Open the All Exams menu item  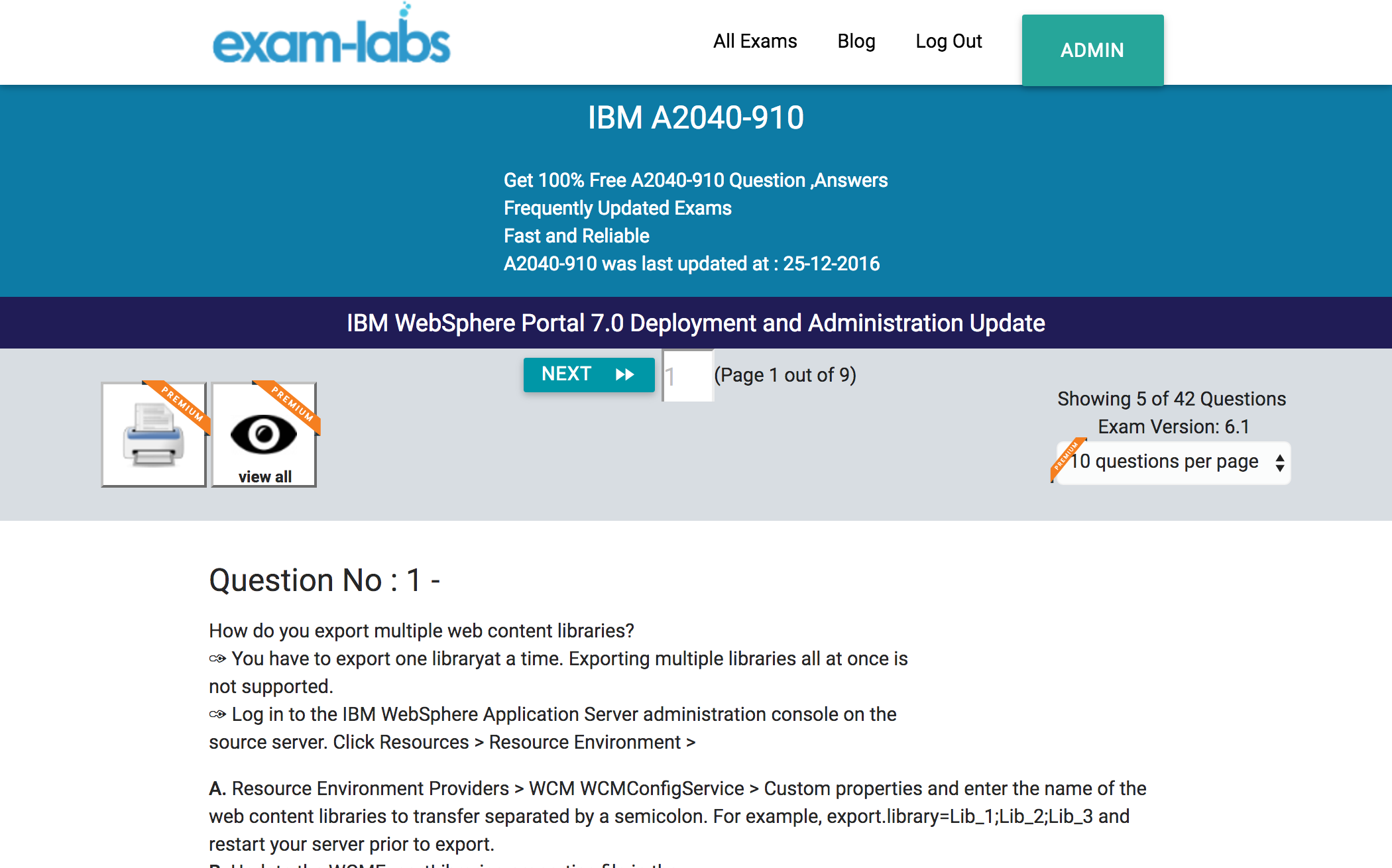pos(755,41)
